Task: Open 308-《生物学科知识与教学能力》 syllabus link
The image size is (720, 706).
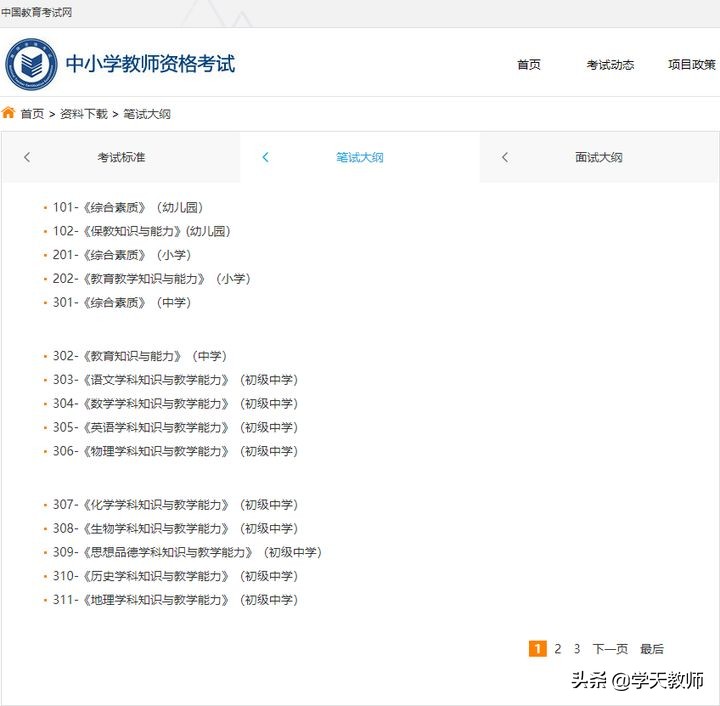Action: click(x=175, y=529)
